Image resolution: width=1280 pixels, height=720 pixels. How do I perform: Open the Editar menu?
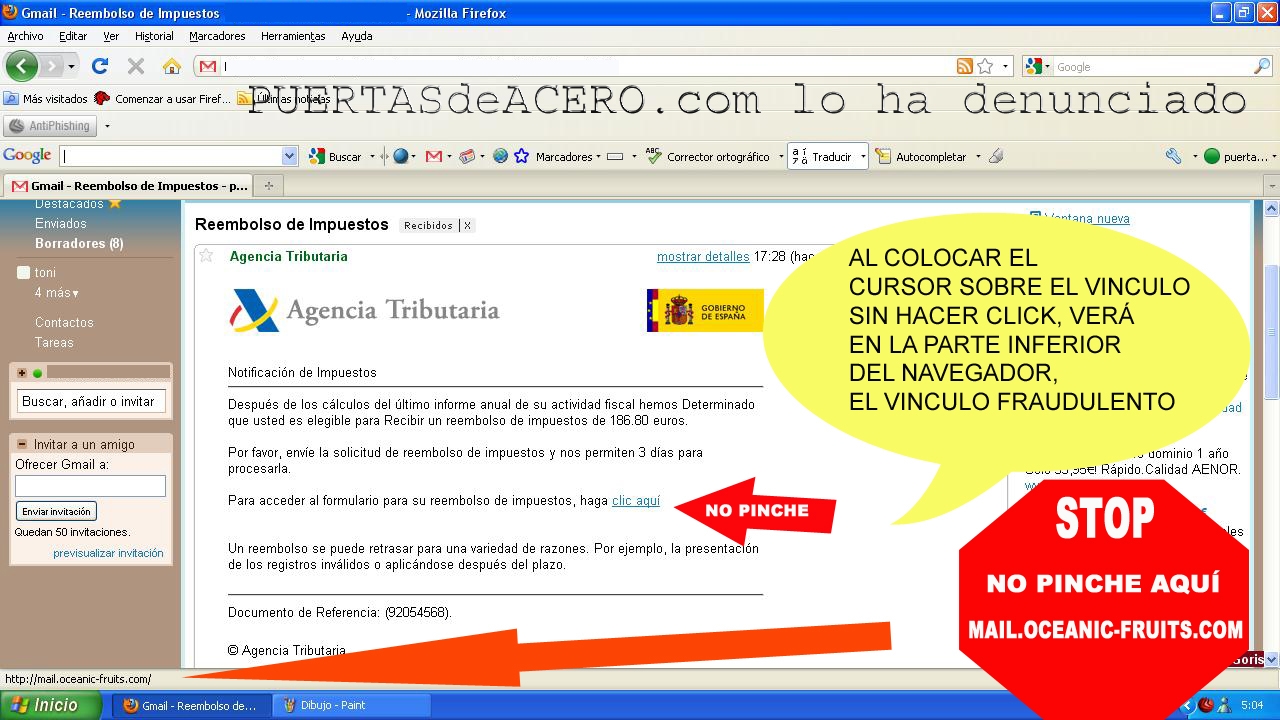[x=73, y=36]
